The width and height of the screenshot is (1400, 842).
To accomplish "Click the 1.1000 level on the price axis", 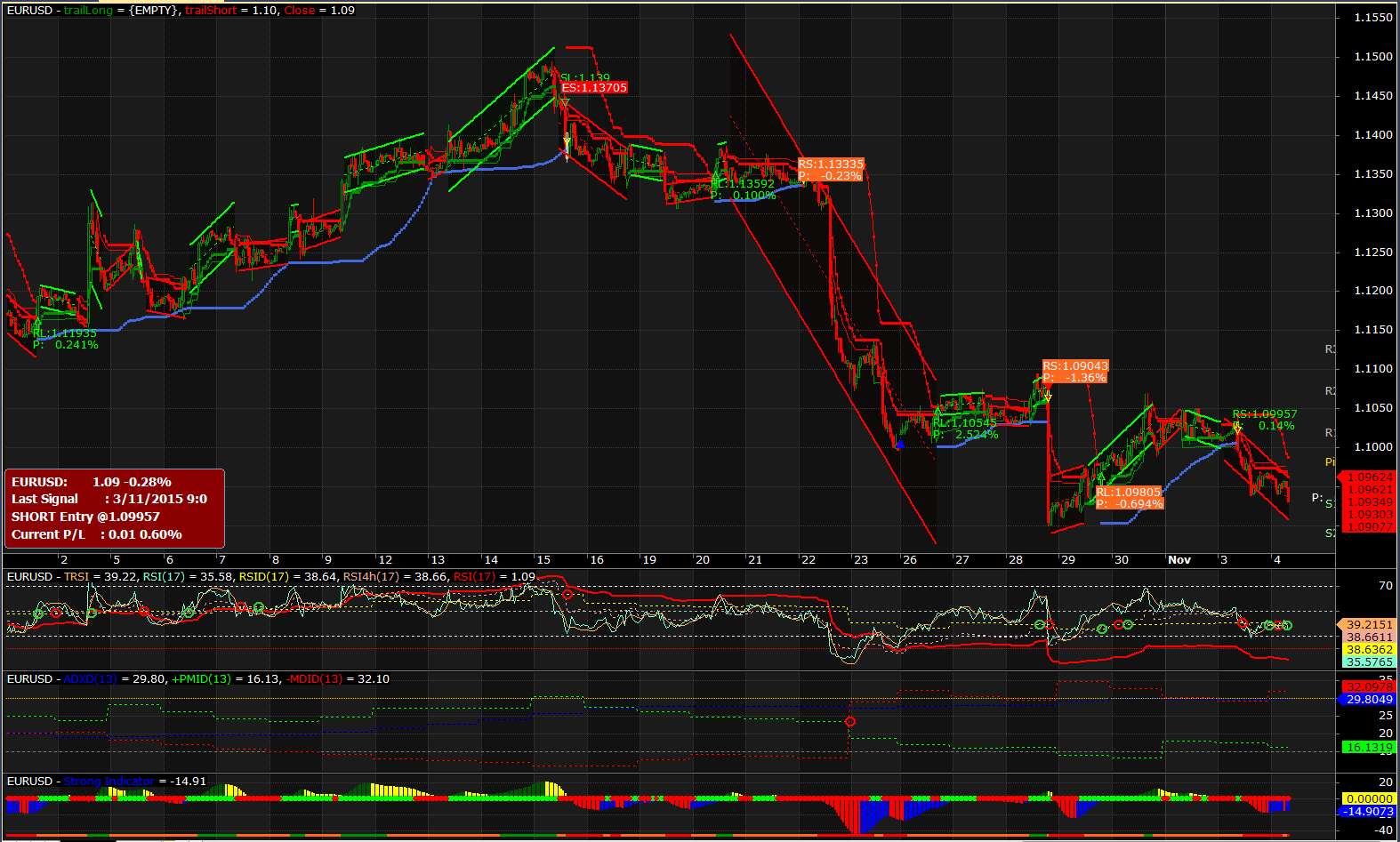I will click(x=1373, y=447).
